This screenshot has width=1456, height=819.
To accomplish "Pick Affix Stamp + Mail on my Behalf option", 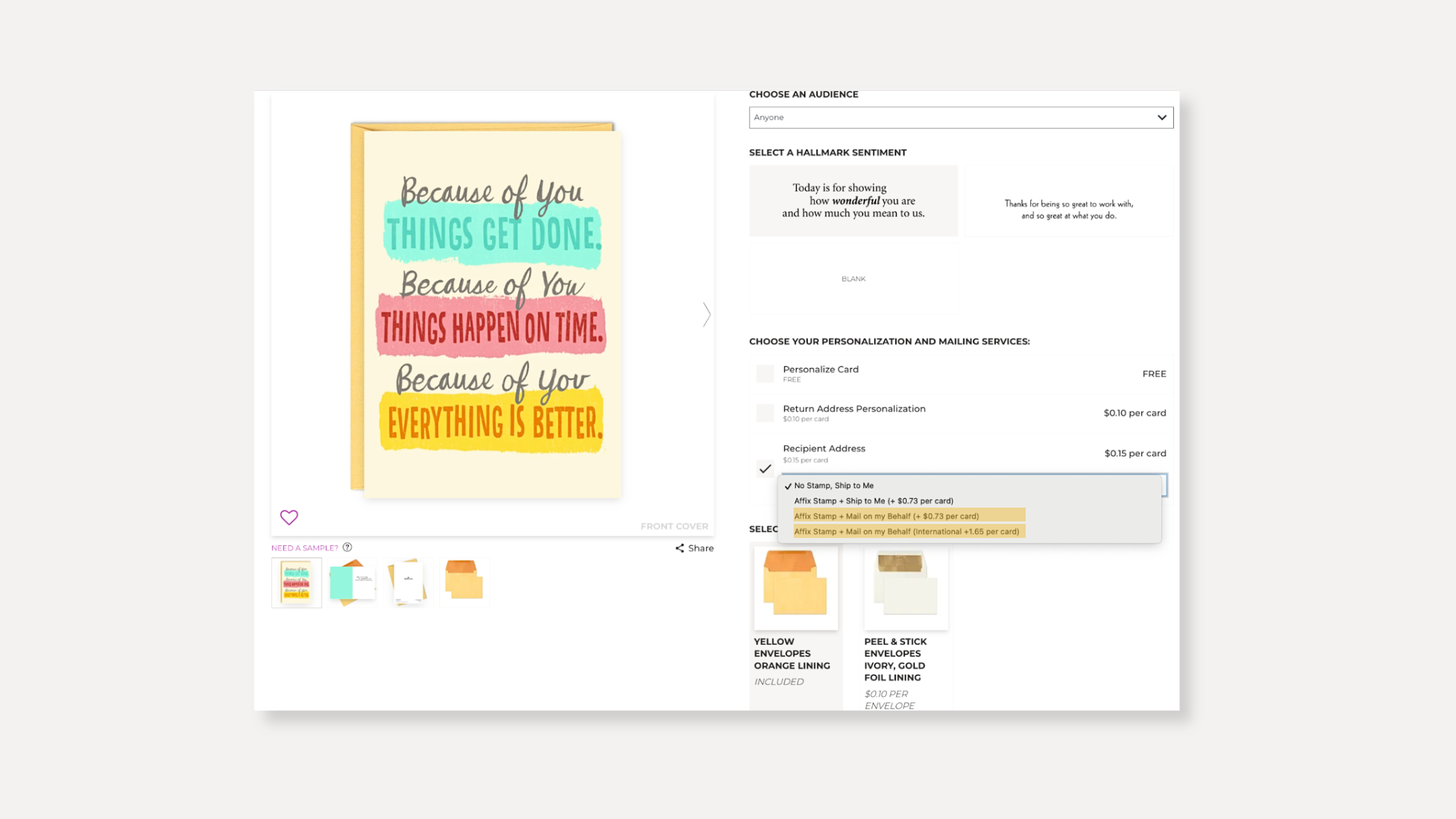I will coord(887,516).
